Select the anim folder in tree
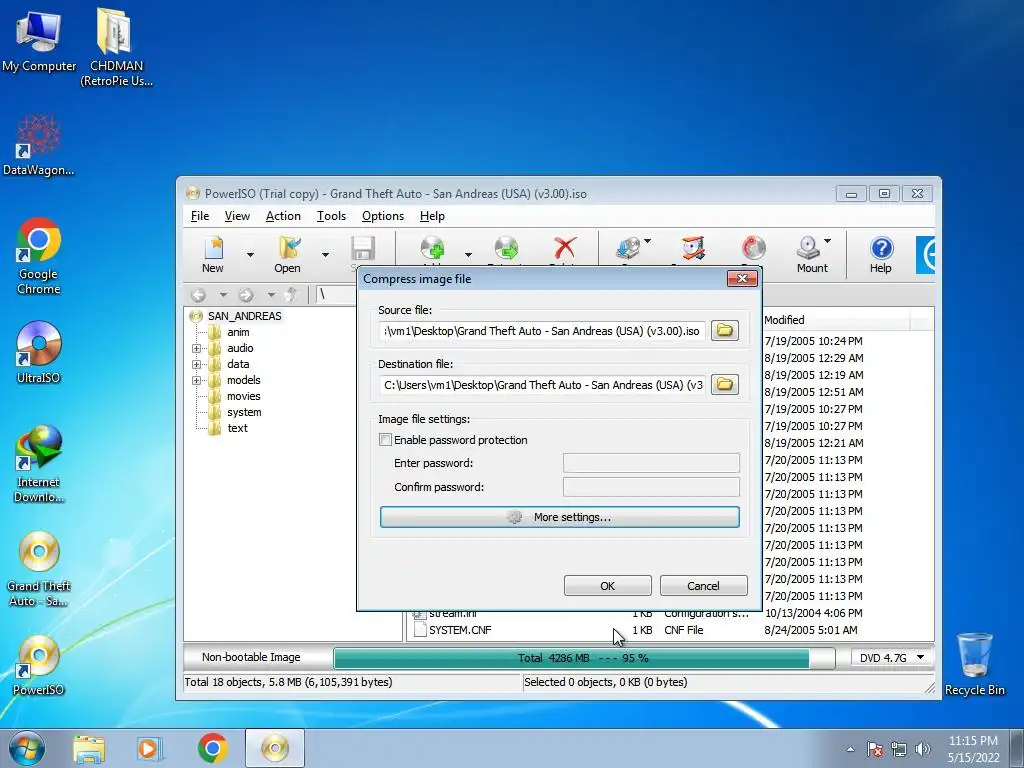The height and width of the screenshot is (768, 1024). (238, 332)
